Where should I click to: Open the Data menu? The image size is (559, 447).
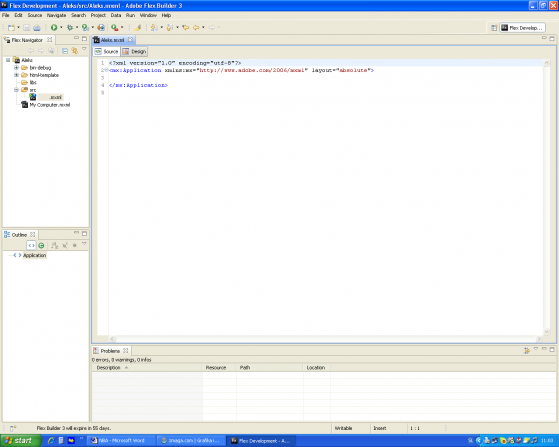(116, 15)
